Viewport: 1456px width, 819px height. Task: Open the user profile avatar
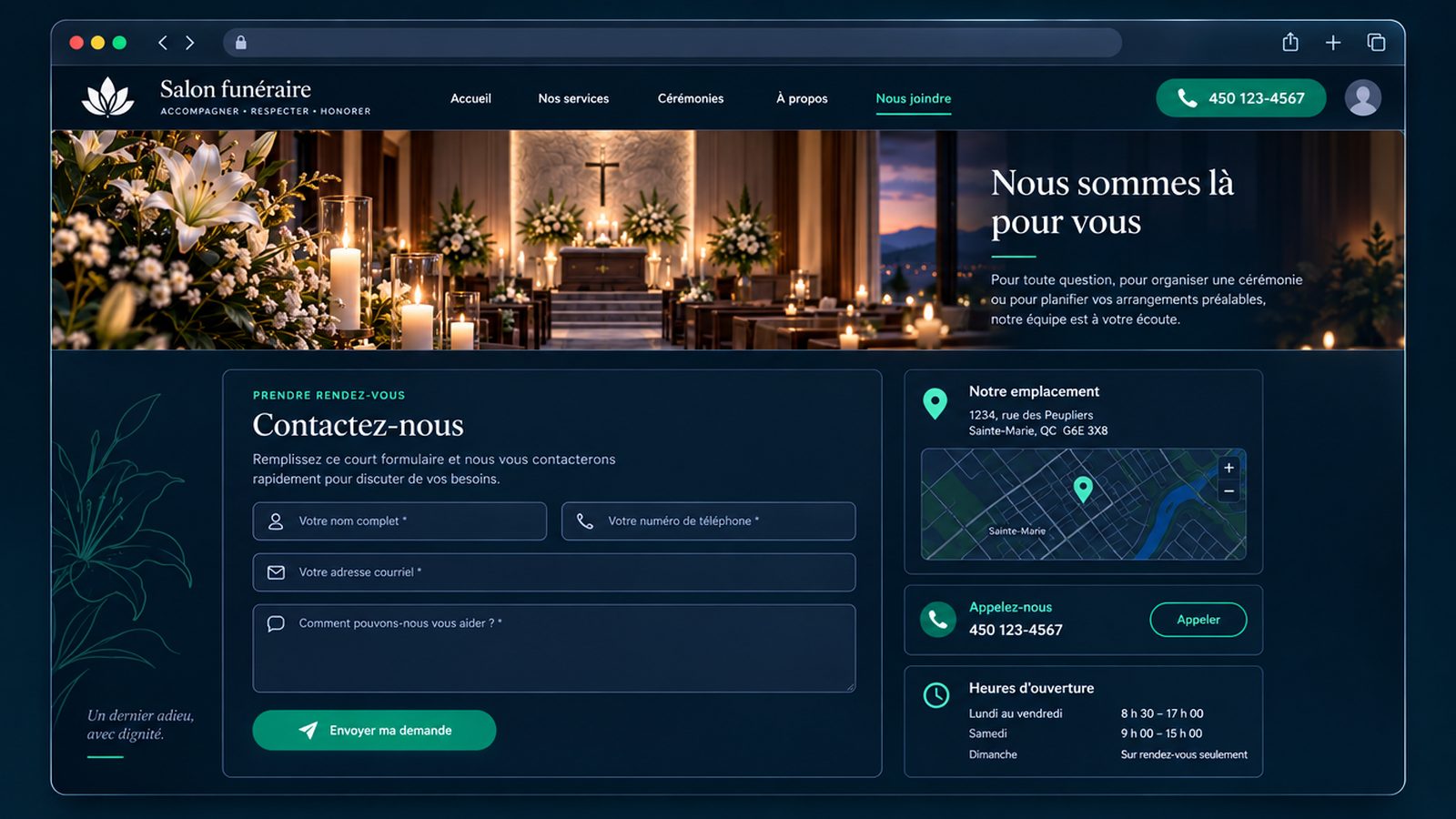(x=1362, y=97)
